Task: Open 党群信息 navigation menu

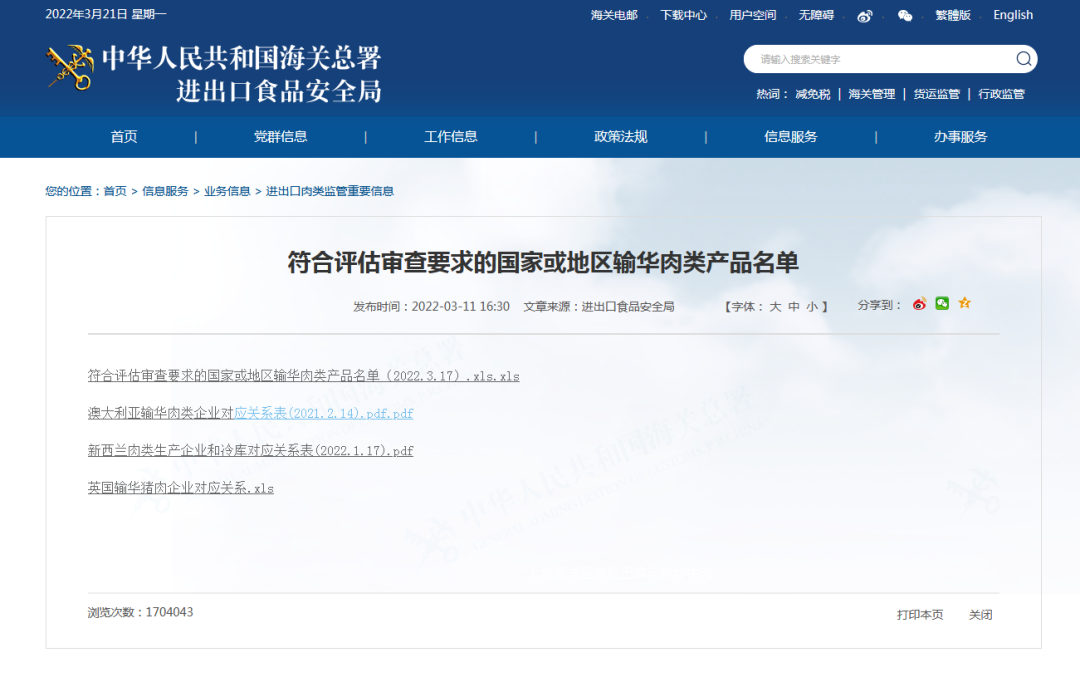Action: (280, 136)
